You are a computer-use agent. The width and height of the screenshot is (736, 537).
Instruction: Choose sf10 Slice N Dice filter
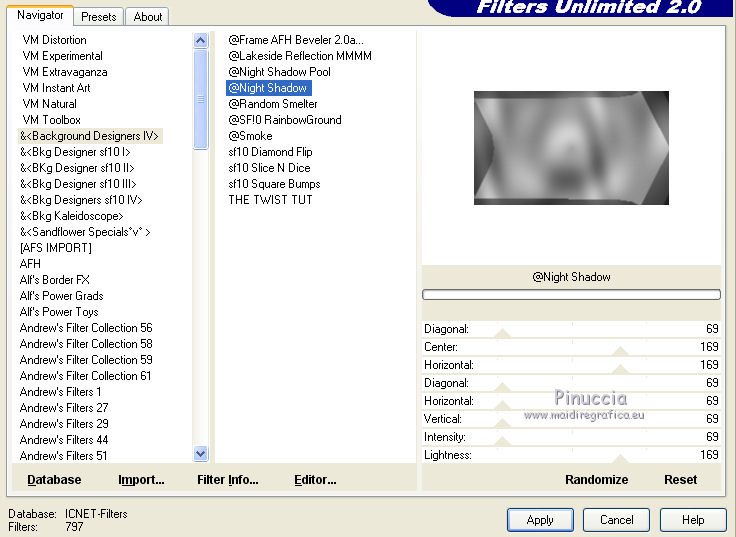(x=269, y=168)
